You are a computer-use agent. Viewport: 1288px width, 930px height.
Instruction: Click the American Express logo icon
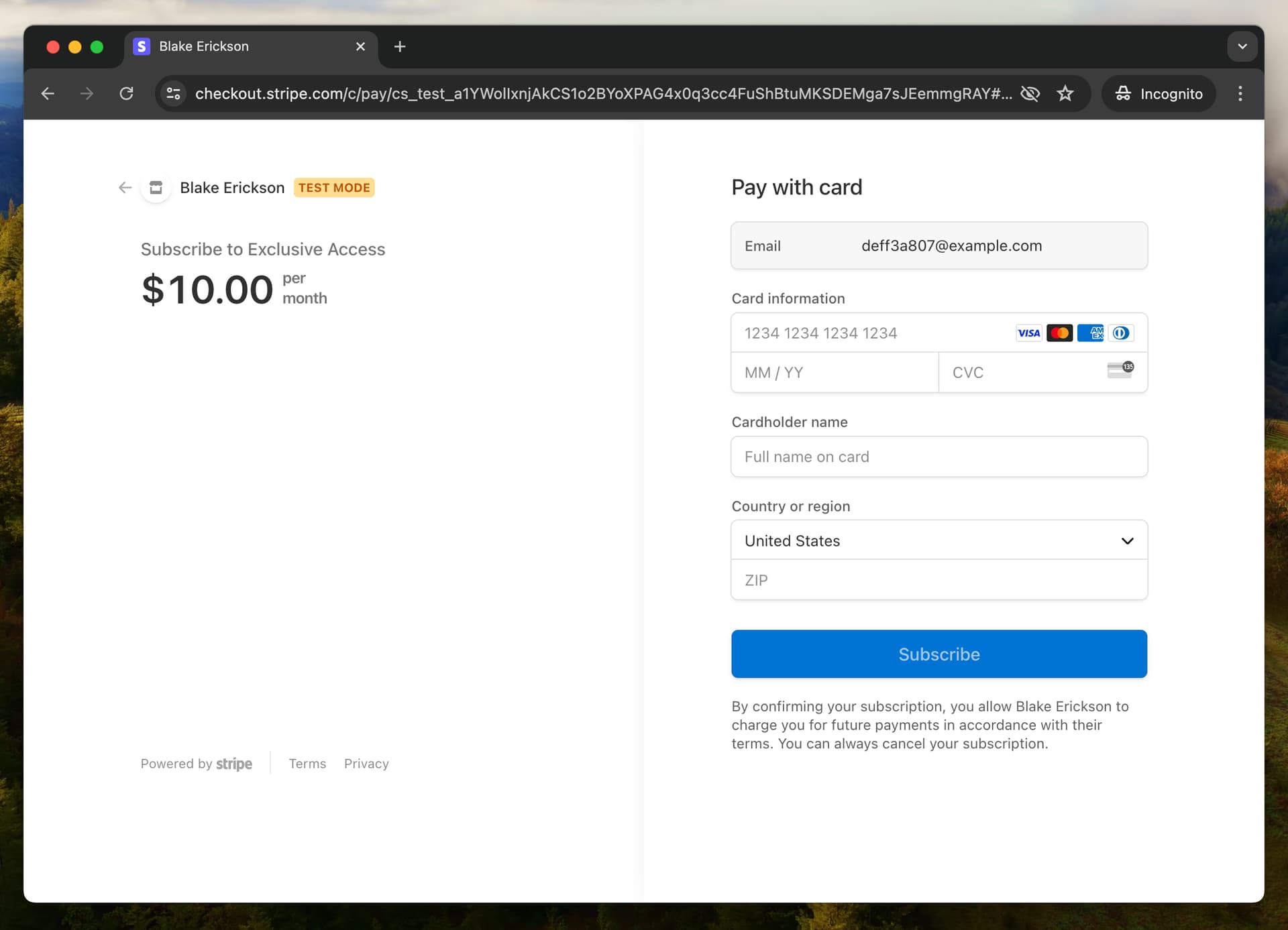pos(1090,333)
